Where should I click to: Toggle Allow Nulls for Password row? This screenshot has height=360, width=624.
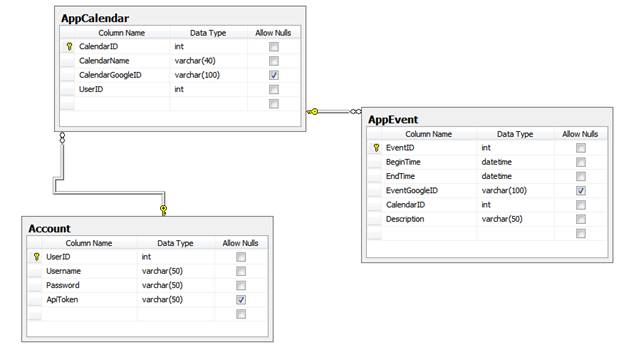tap(241, 286)
